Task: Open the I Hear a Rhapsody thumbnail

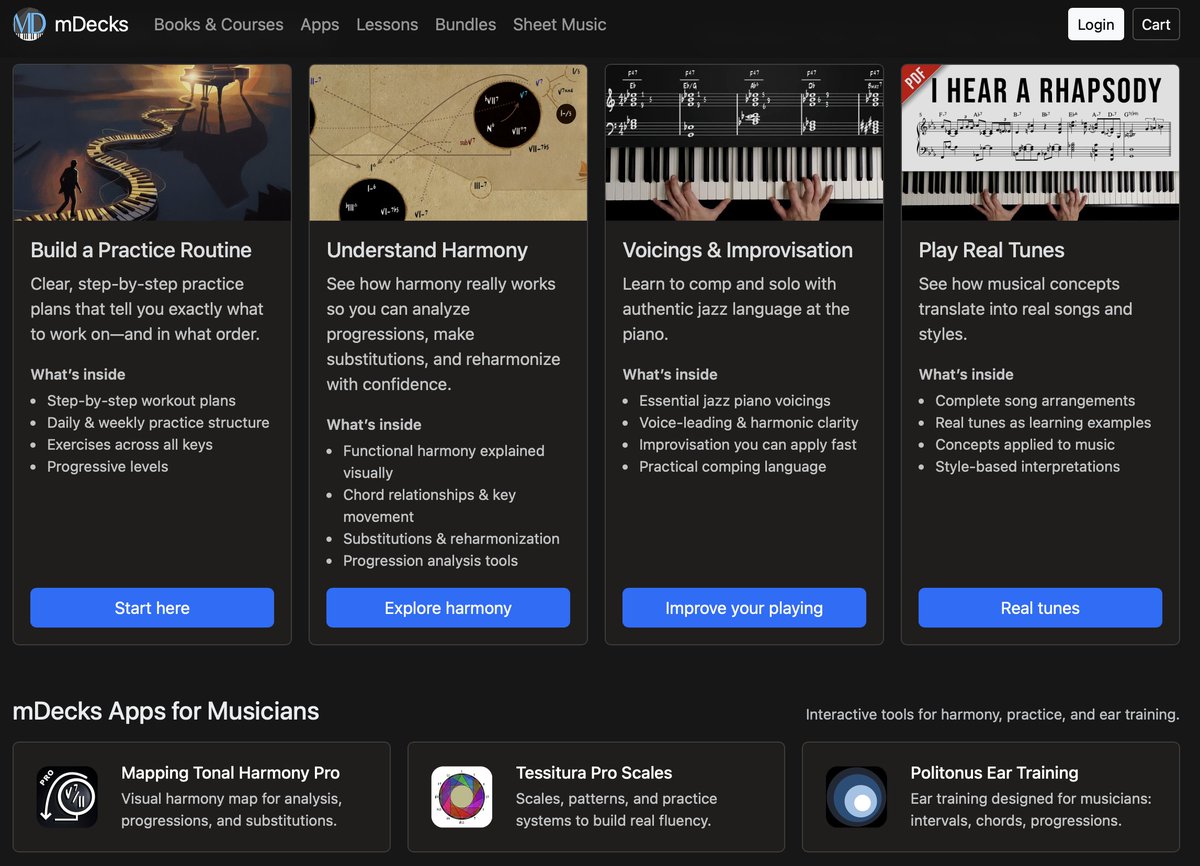Action: pyautogui.click(x=1040, y=143)
